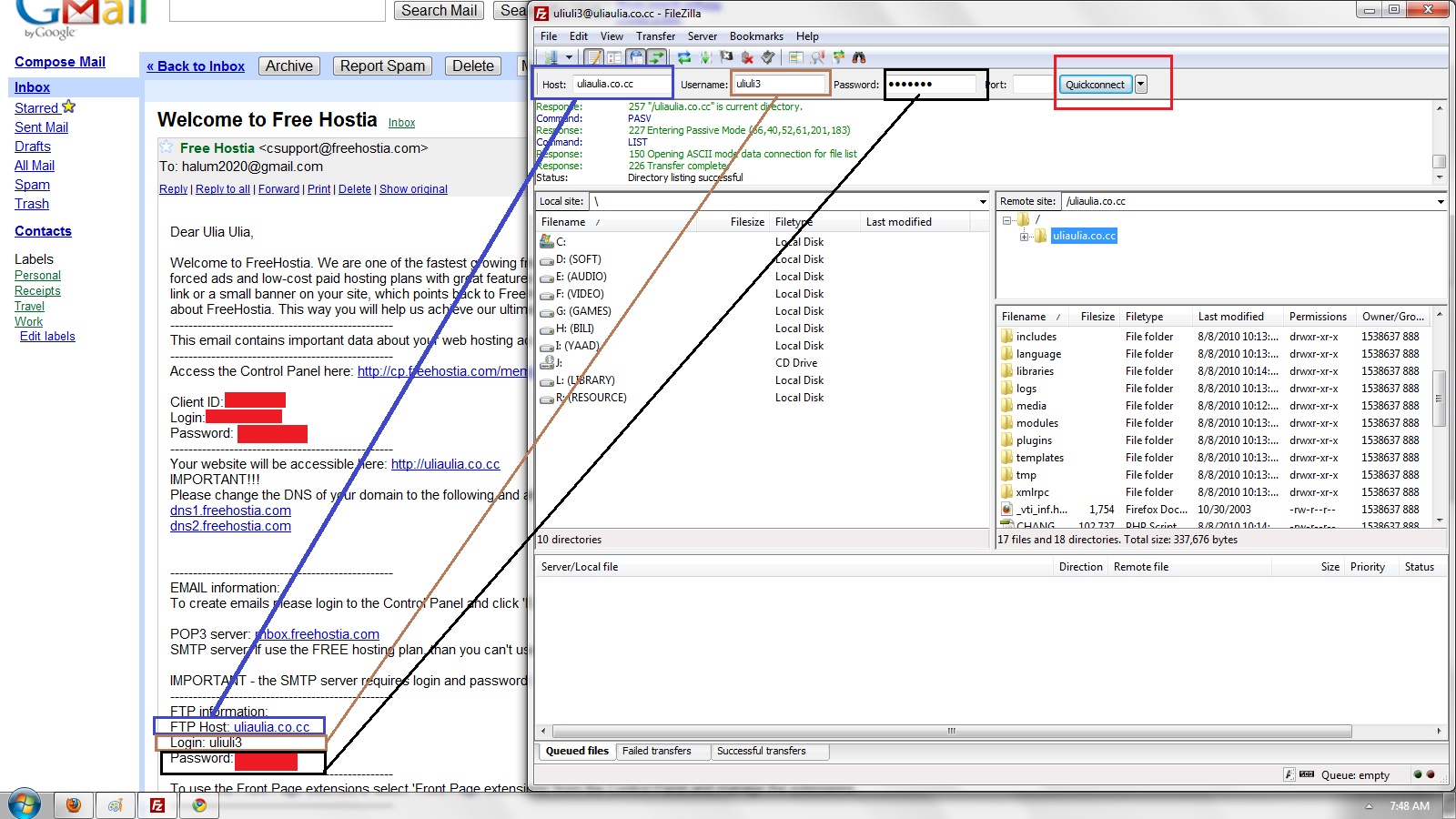1456x819 pixels.
Task: Click the FileZilla taskbar icon
Action: click(x=157, y=805)
